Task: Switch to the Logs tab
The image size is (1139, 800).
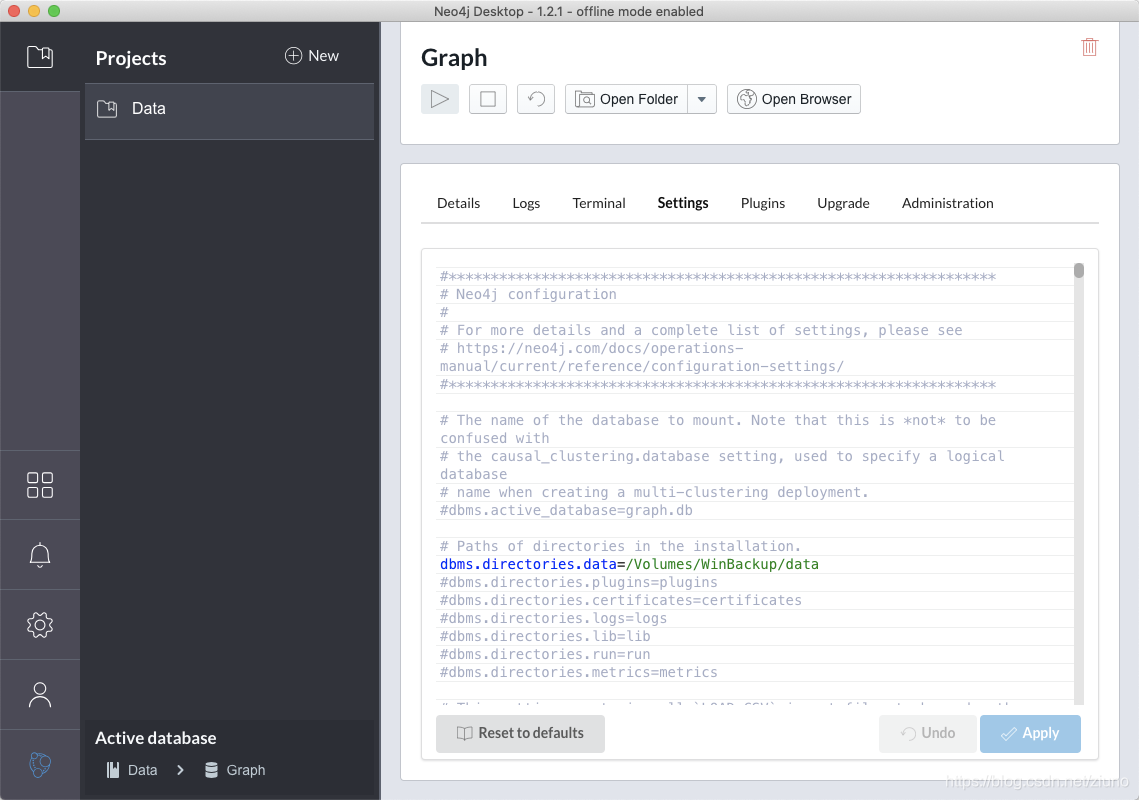Action: pos(526,203)
